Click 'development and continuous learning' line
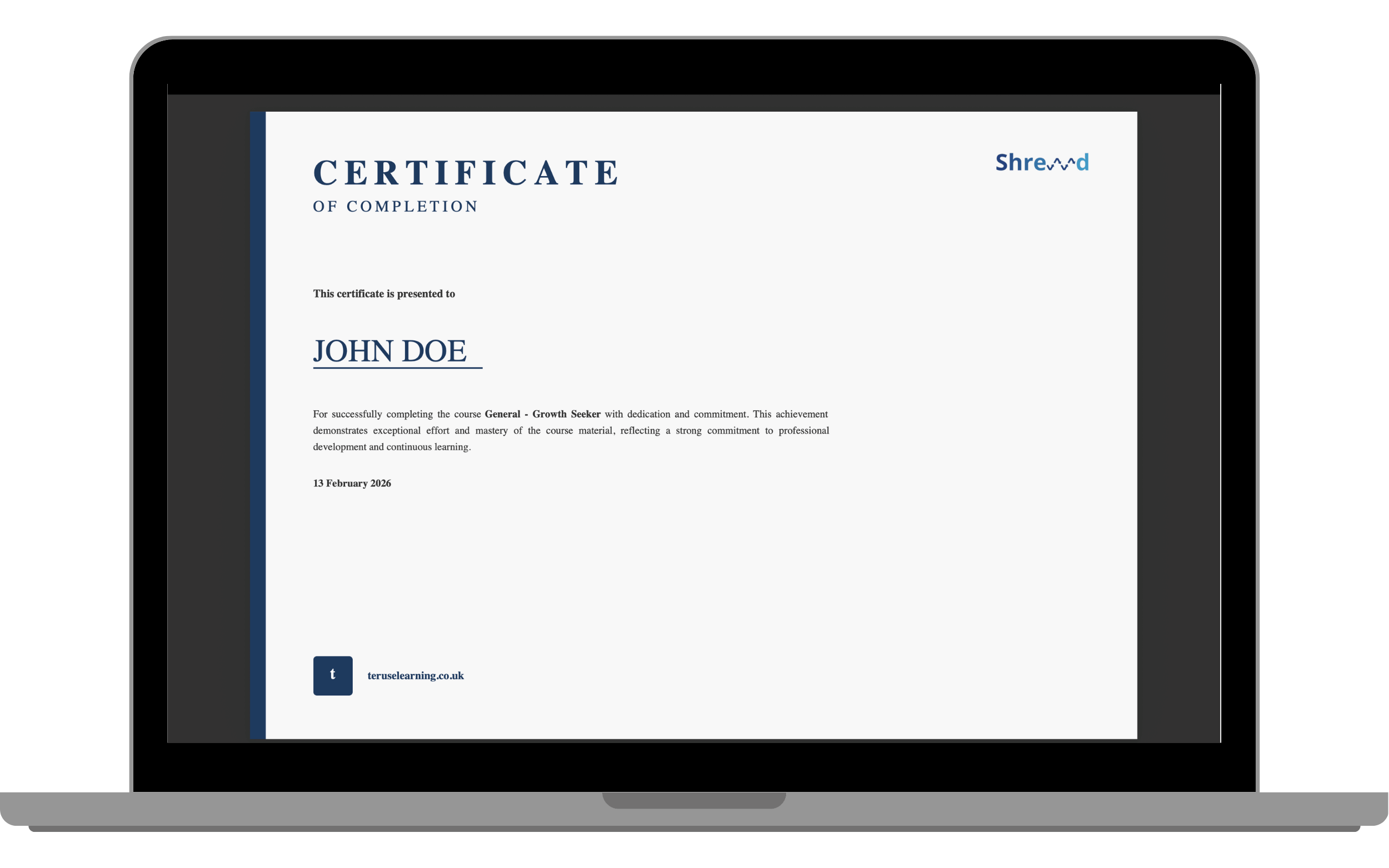This screenshot has height=868, width=1389. (392, 446)
